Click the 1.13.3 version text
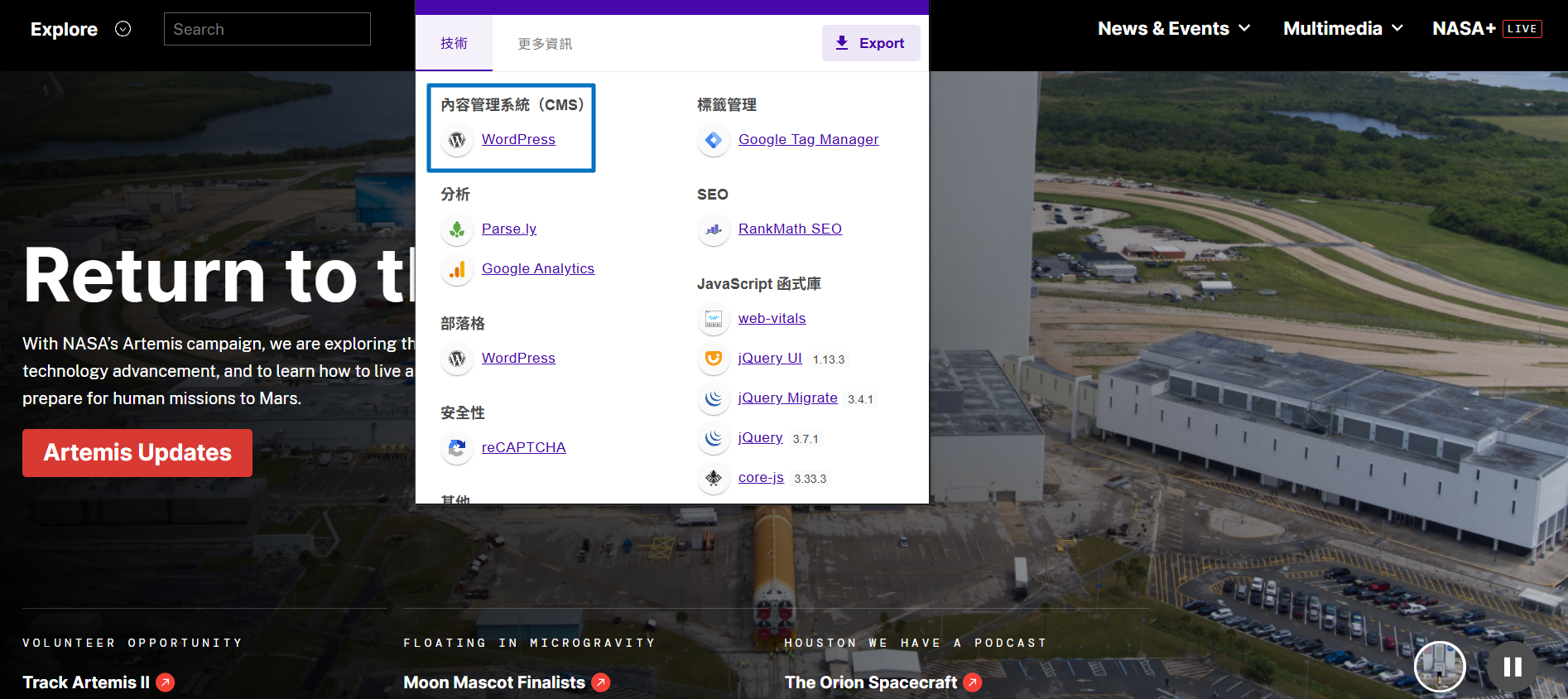 click(x=829, y=359)
